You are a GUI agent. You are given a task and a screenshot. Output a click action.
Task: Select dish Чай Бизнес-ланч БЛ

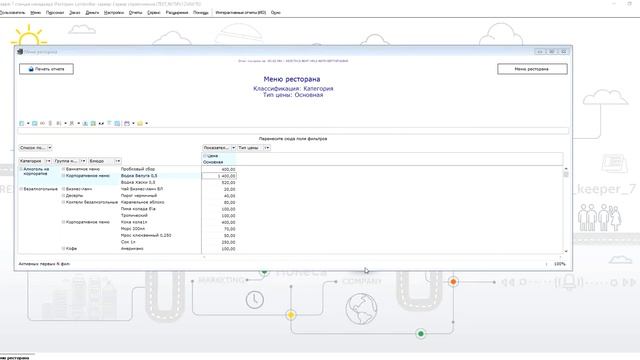click(x=142, y=189)
